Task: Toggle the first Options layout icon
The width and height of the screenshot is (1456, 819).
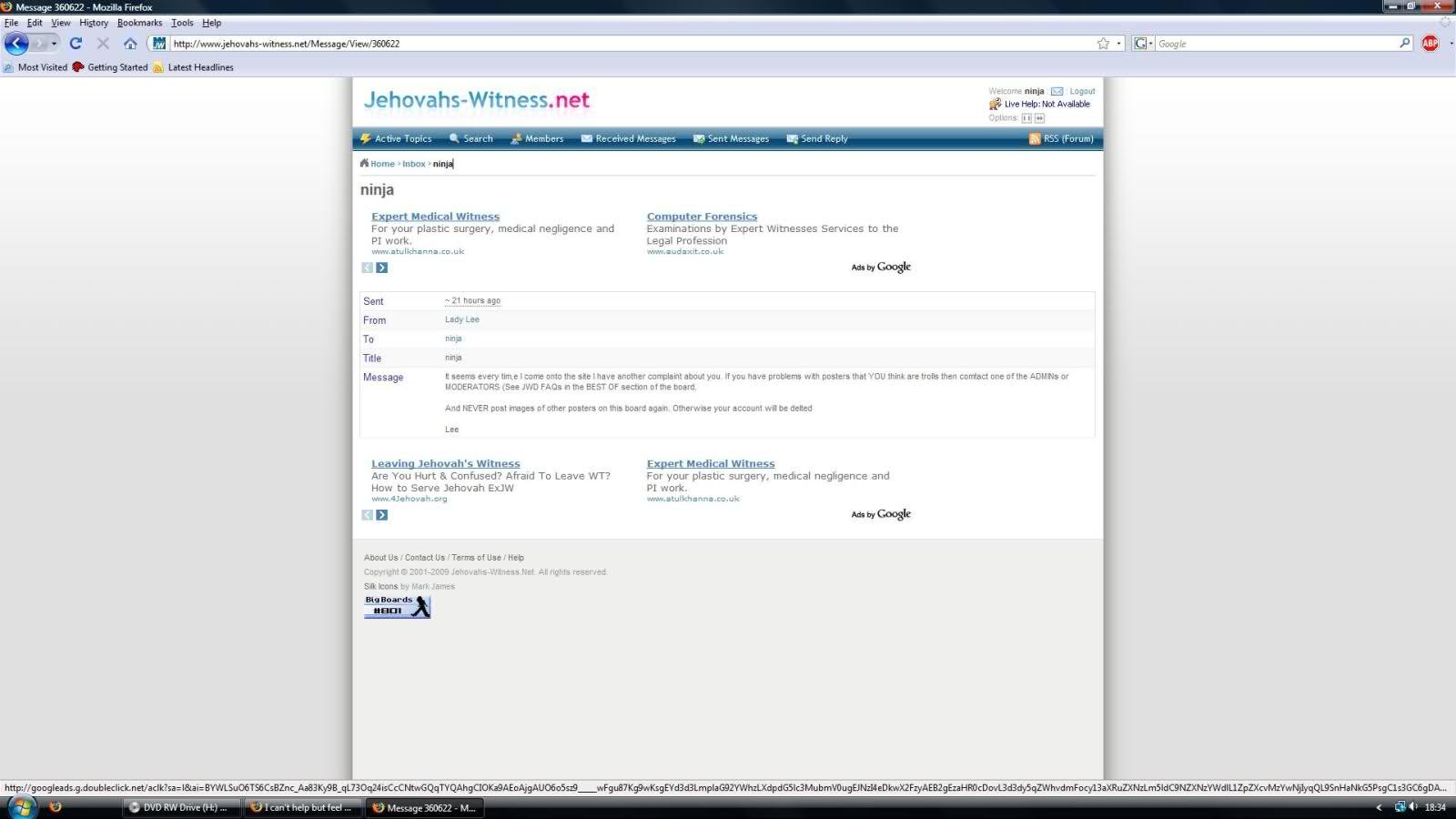Action: click(1026, 118)
